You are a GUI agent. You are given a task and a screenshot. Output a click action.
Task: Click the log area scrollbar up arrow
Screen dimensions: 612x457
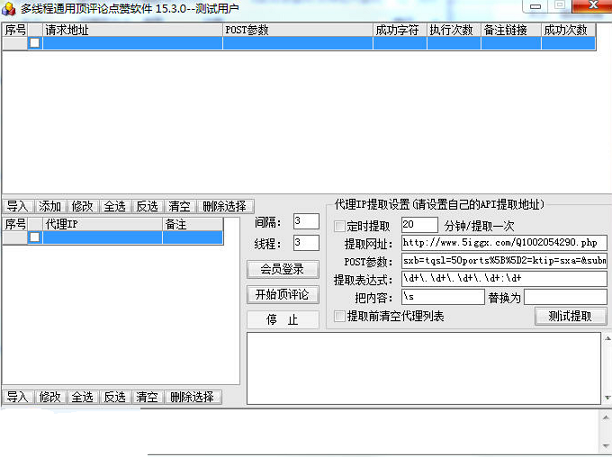click(607, 338)
